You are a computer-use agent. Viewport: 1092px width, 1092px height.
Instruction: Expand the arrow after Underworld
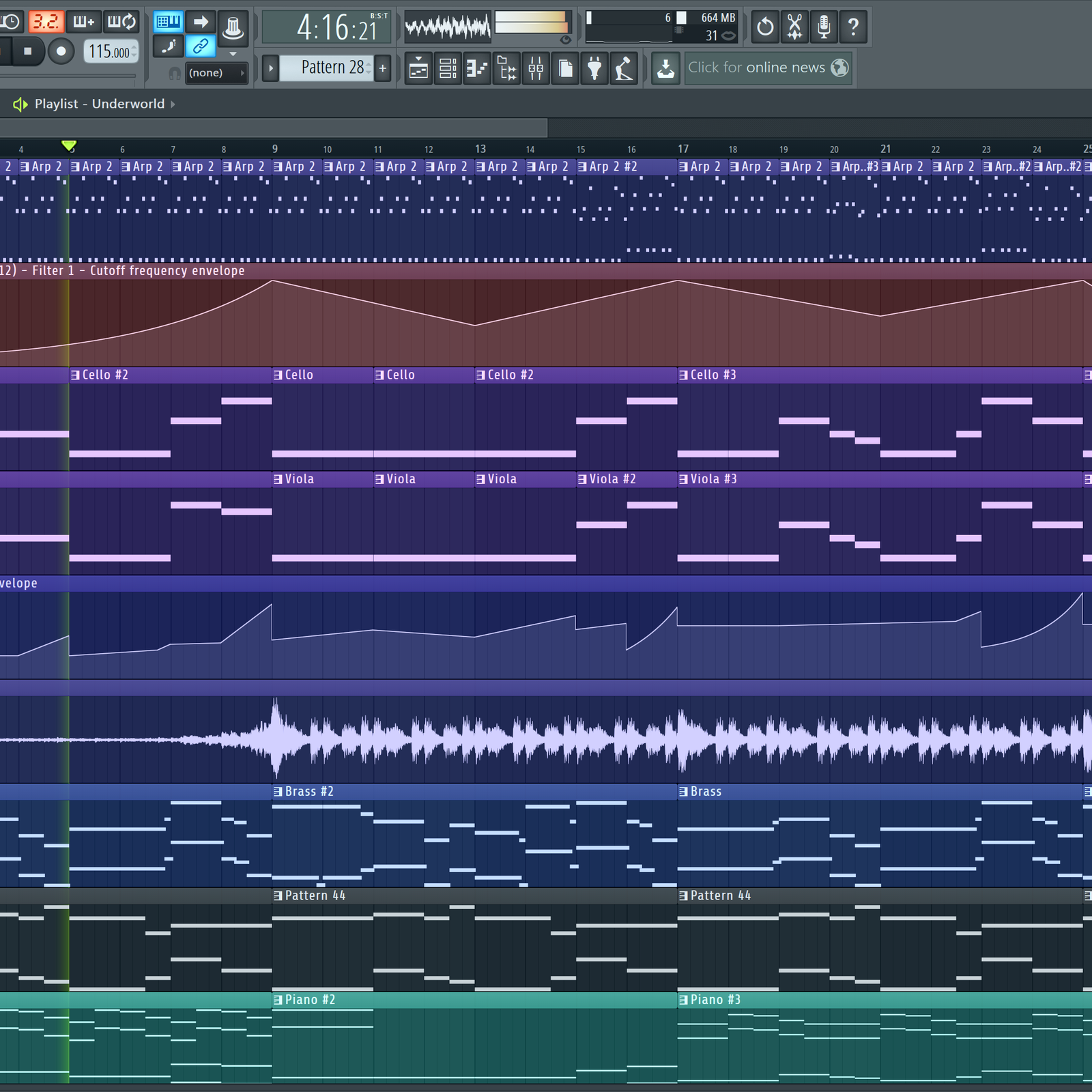173,104
